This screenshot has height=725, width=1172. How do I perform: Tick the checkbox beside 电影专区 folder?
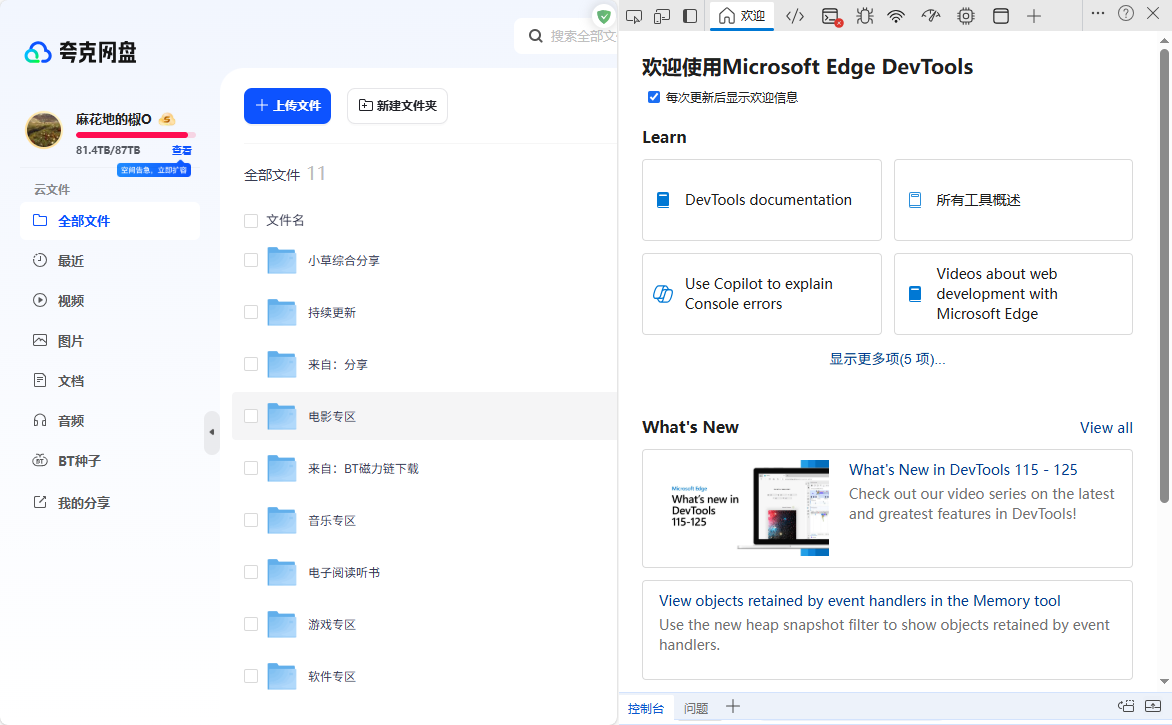click(x=251, y=416)
